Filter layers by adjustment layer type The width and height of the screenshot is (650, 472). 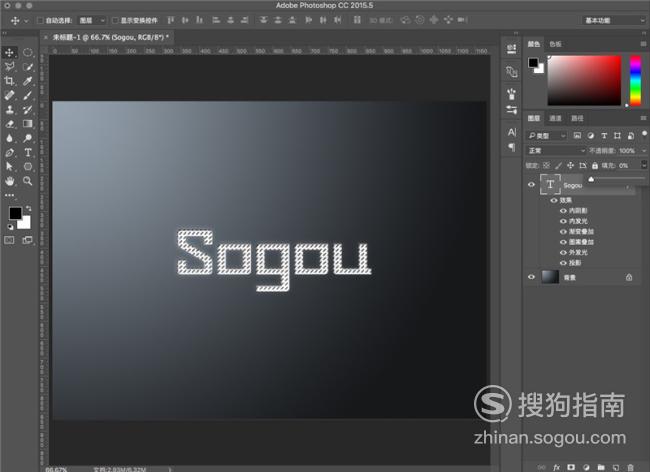coord(591,136)
